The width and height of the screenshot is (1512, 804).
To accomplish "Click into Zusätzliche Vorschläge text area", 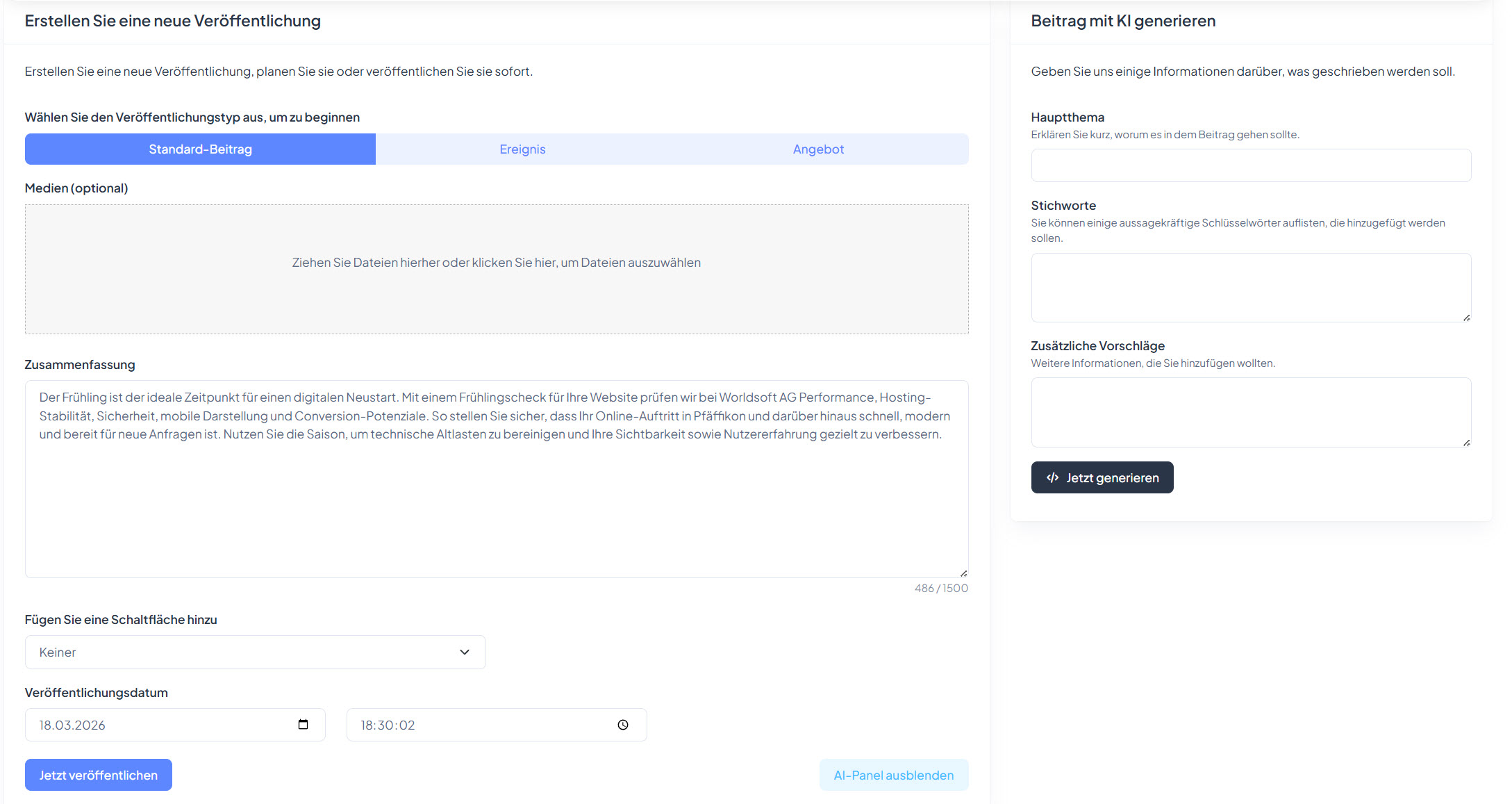I will pos(1250,412).
